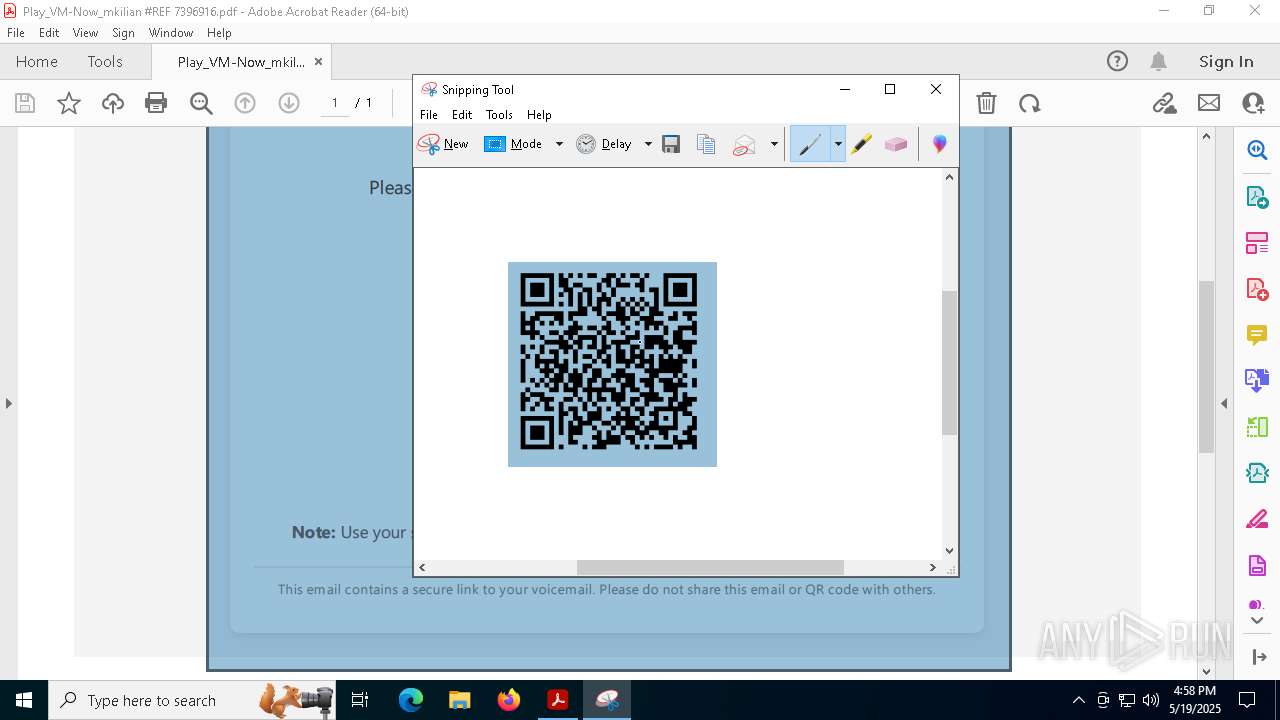Expand the Send Snip dropdown arrow

pos(774,144)
